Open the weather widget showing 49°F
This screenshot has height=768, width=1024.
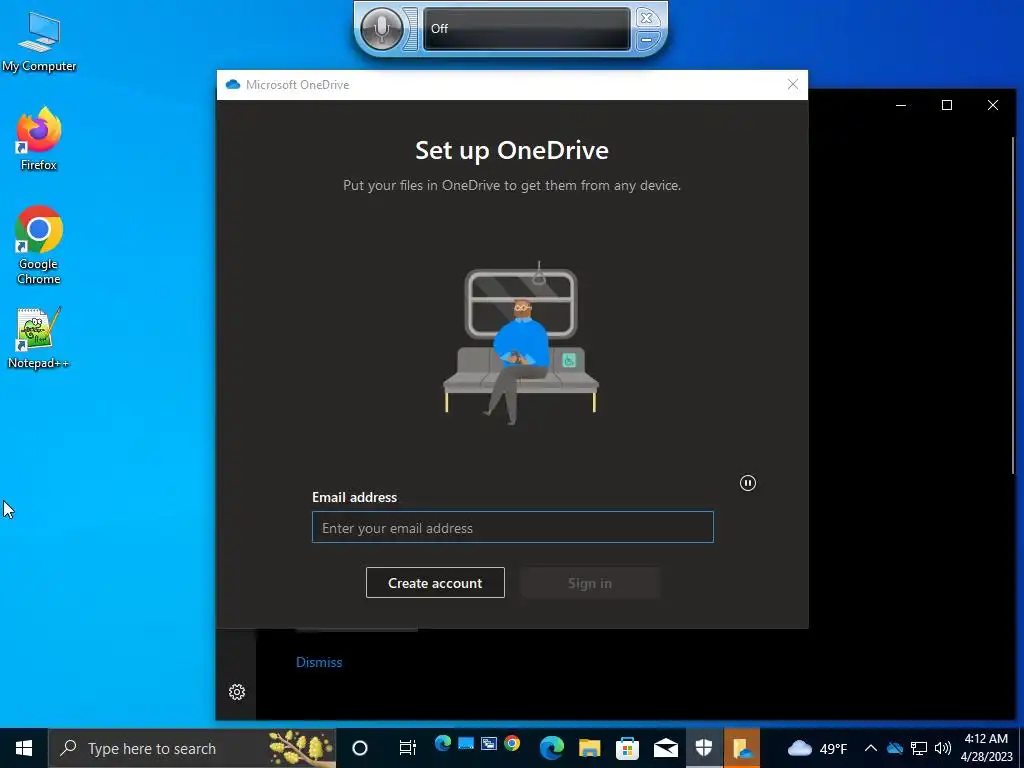click(x=817, y=748)
